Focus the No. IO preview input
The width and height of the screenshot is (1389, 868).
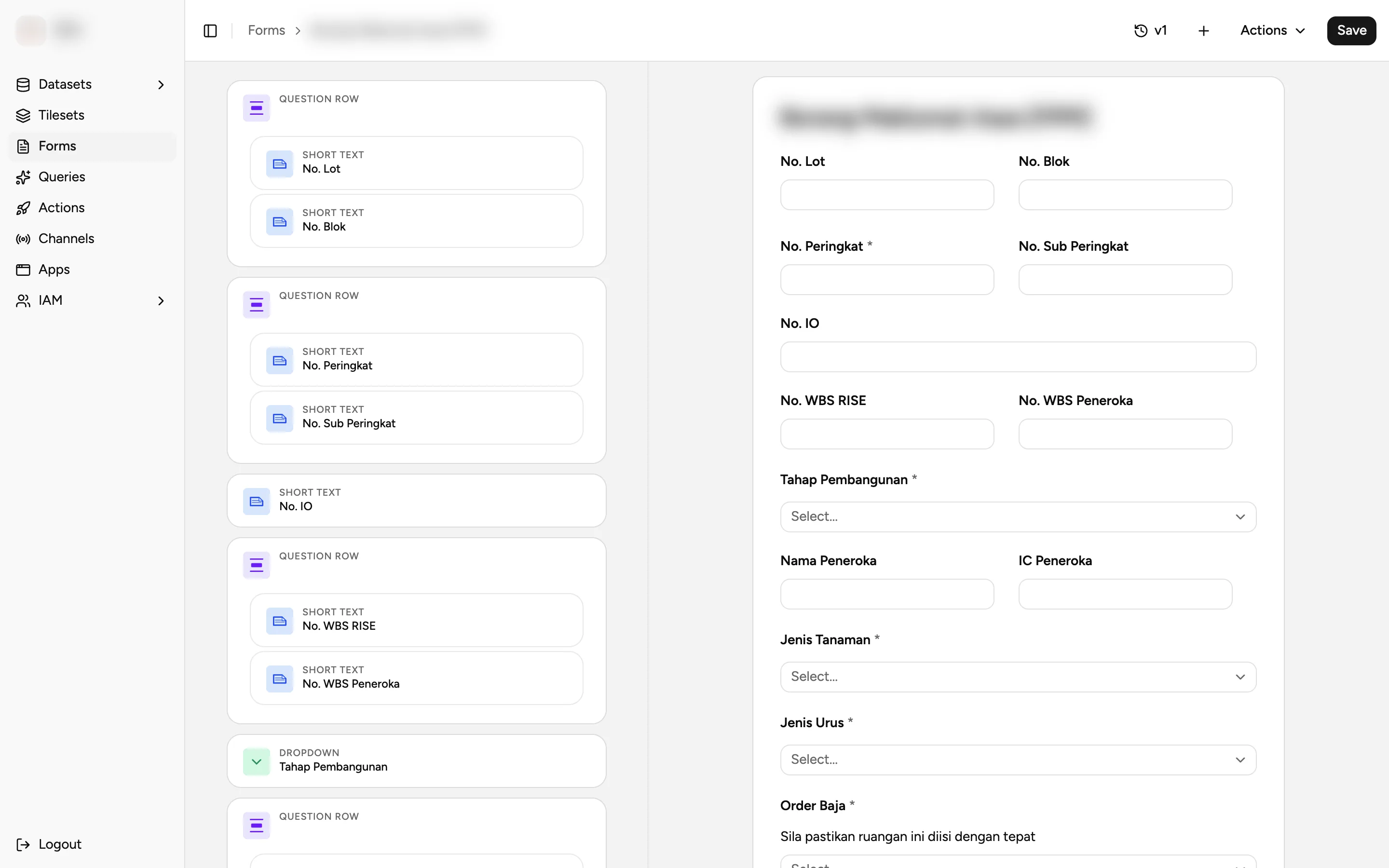(1018, 357)
